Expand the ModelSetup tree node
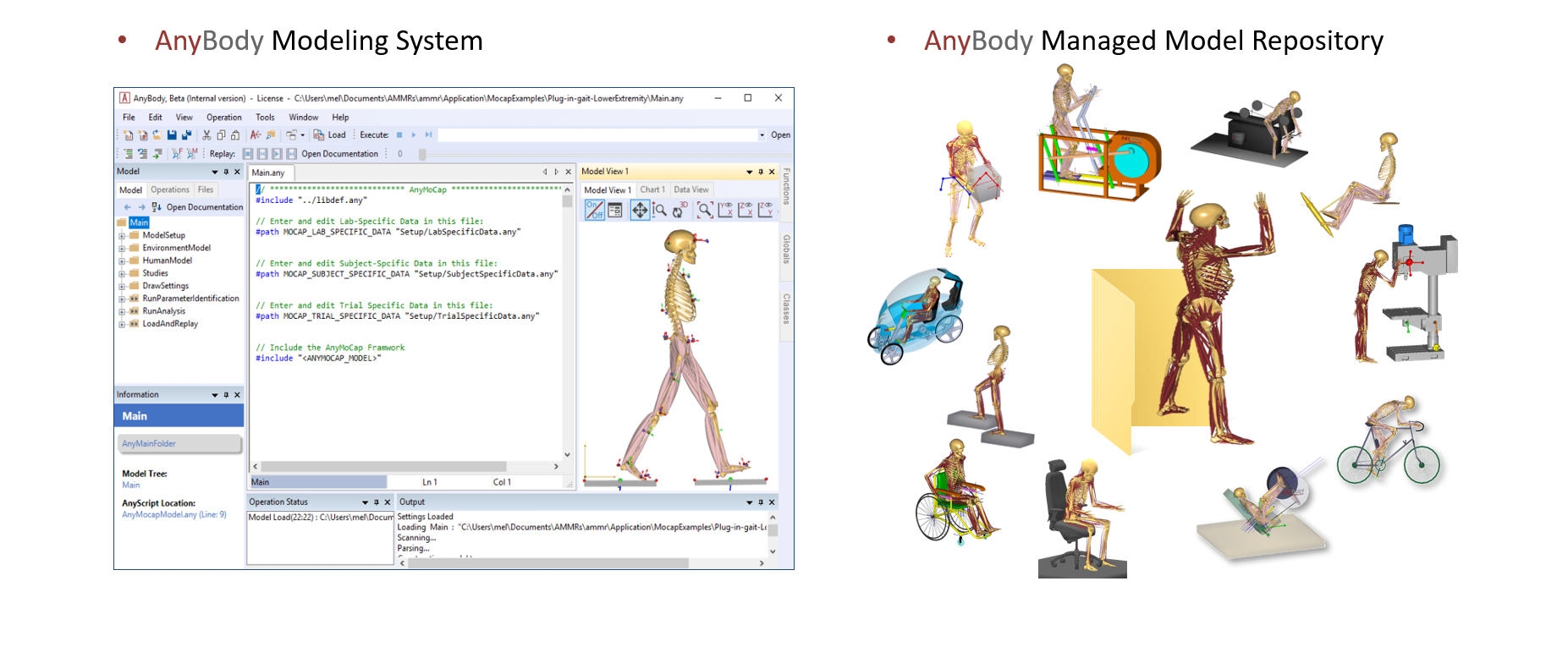 click(122, 236)
